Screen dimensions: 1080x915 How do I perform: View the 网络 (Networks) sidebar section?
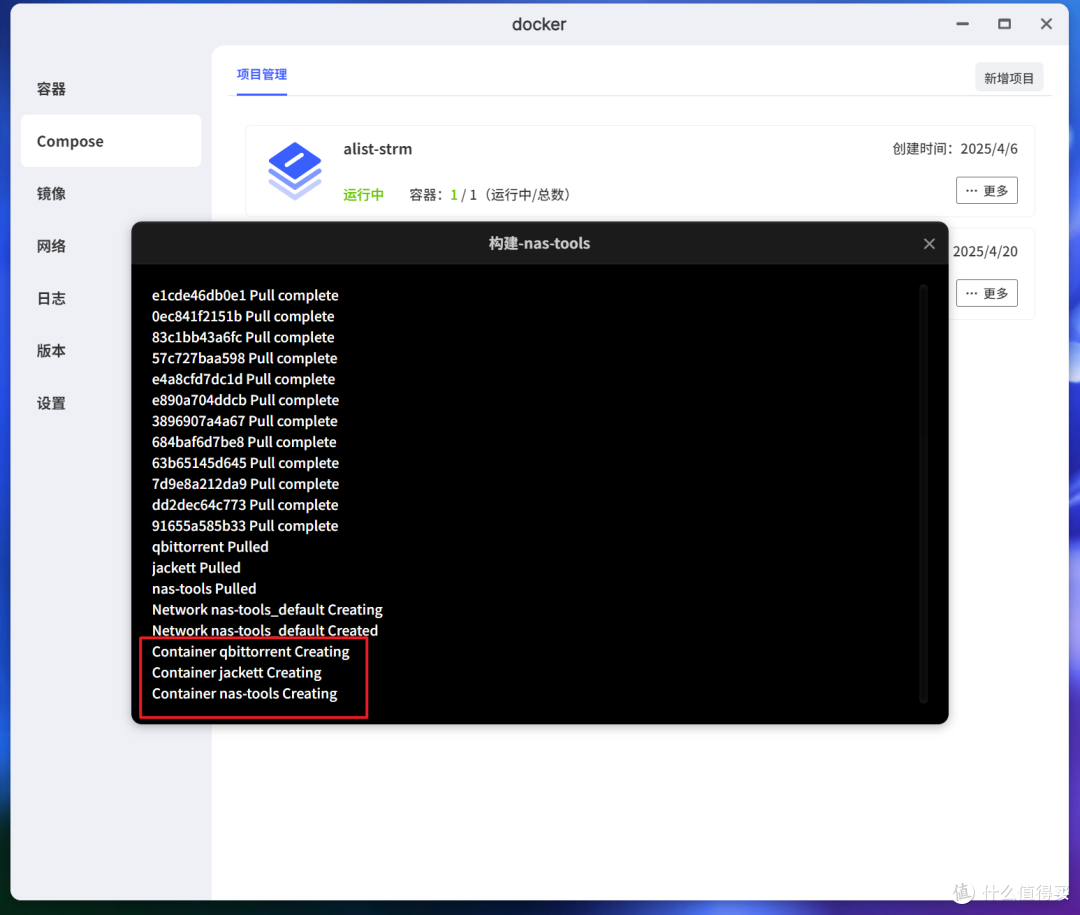[51, 246]
